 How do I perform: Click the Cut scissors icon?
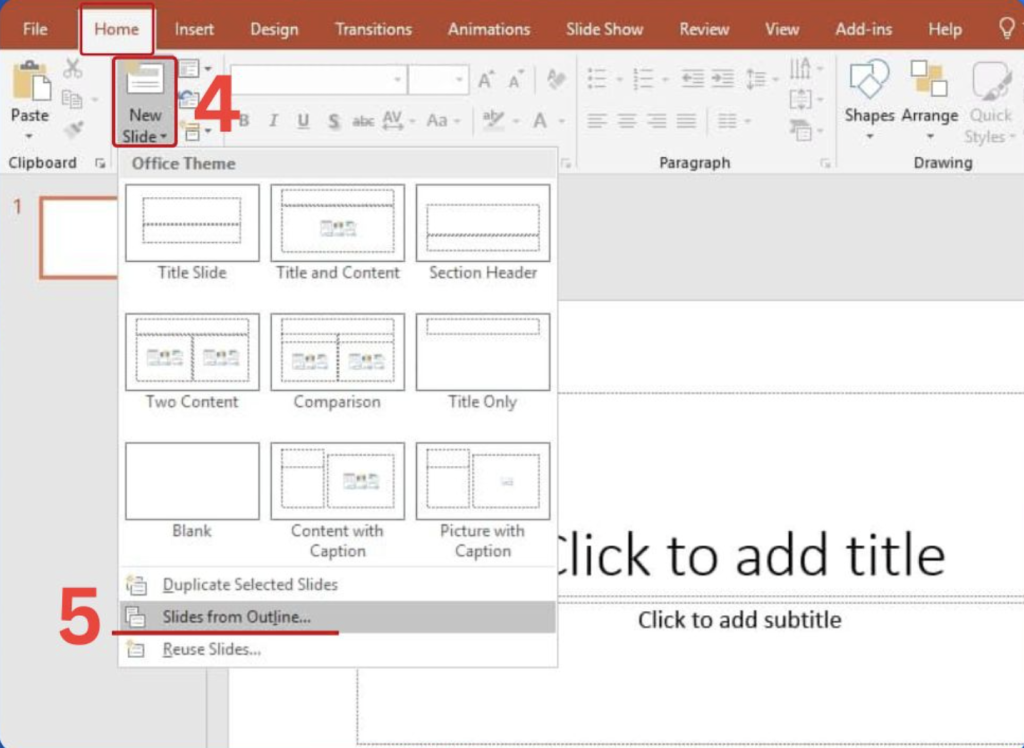73,69
